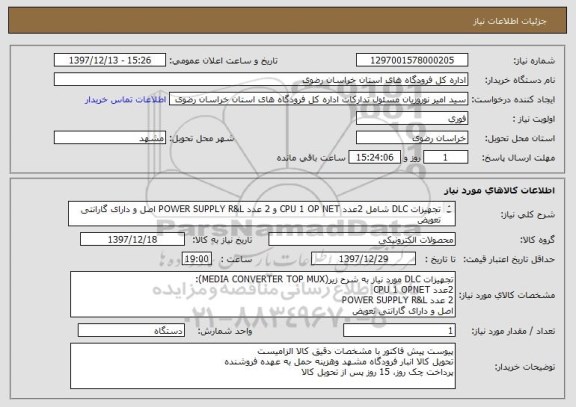Select the public announcement date field 1397/12/13 - 15:26
Image resolution: width=576 pixels, height=407 pixels.
pyautogui.click(x=110, y=60)
